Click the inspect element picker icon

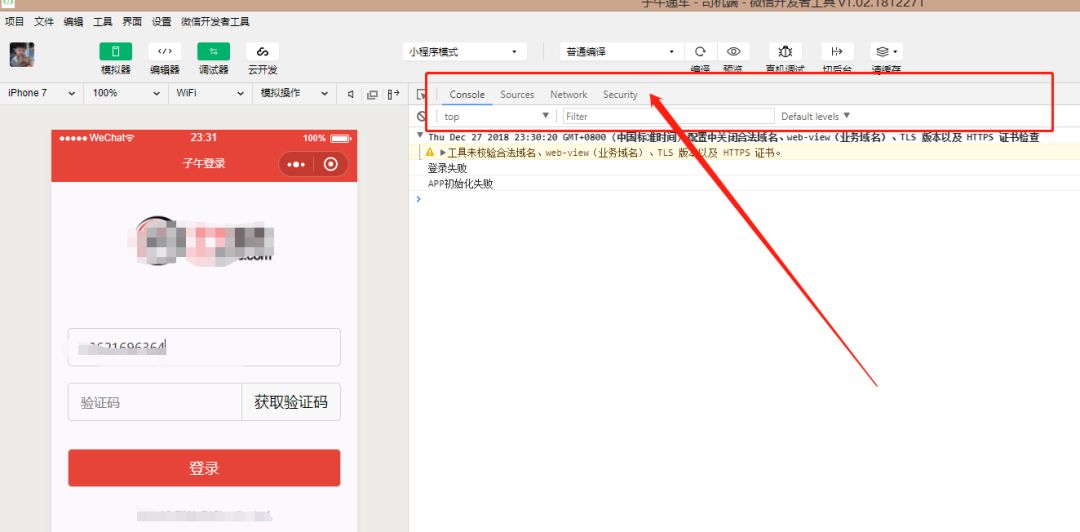point(422,94)
